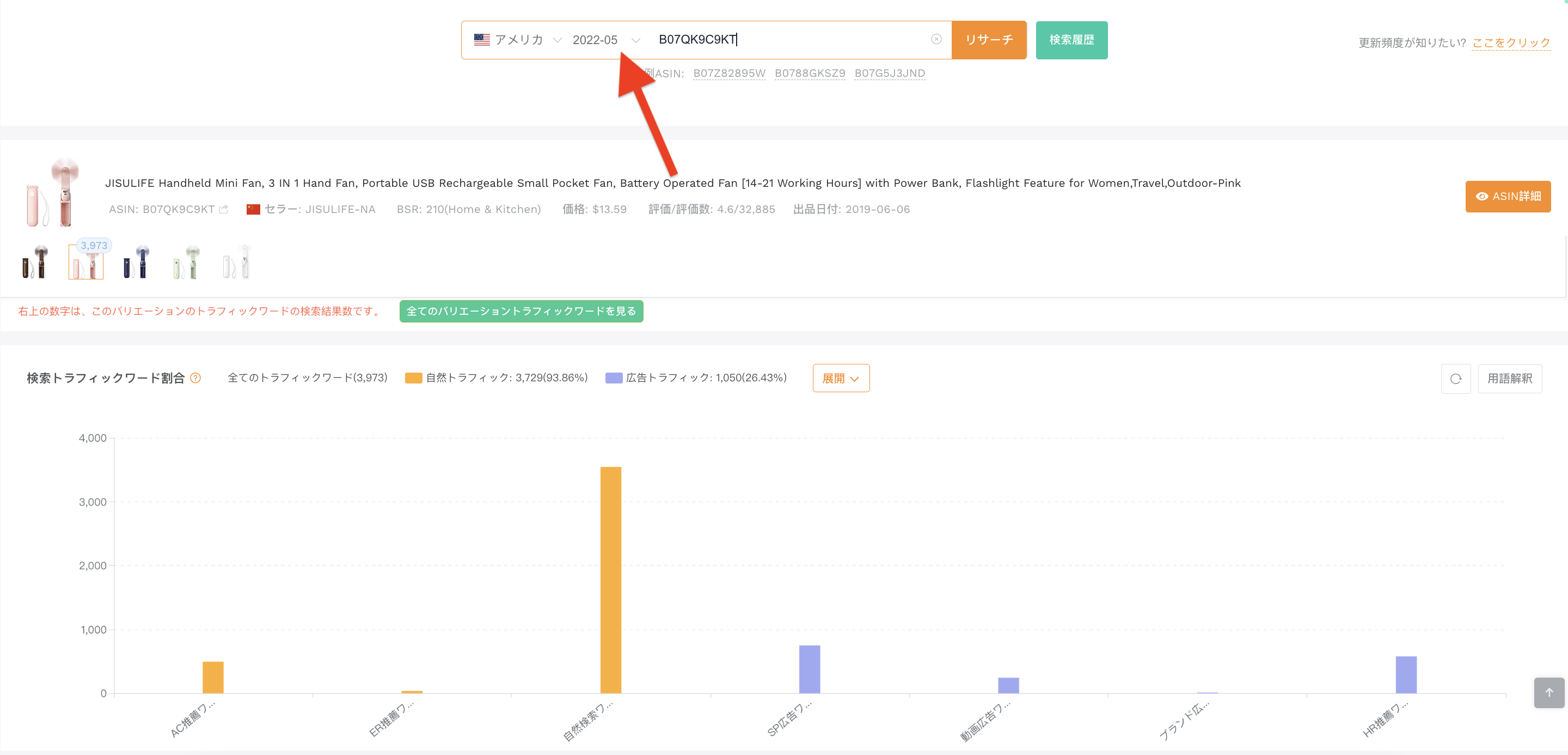Click the main pink fan product image
The width and height of the screenshot is (1568, 755).
coord(52,192)
